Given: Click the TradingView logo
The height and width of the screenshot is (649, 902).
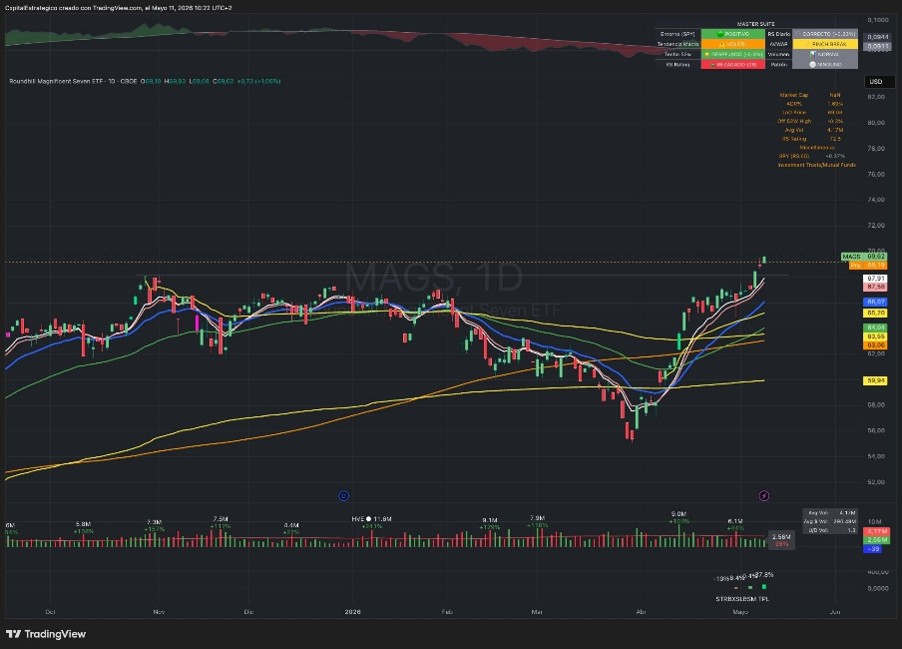Looking at the screenshot, I should point(46,634).
